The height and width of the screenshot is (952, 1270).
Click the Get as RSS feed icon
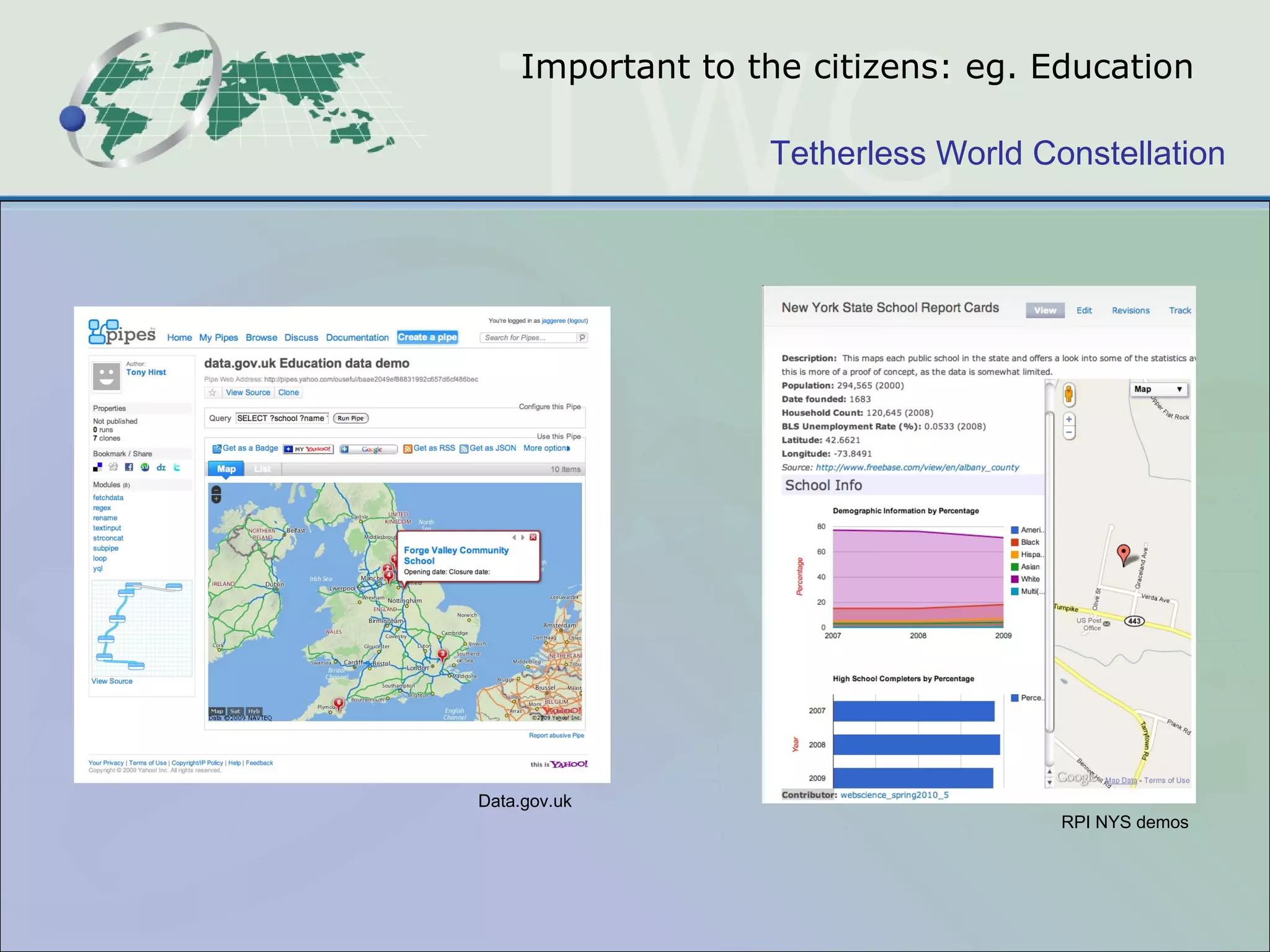[x=407, y=449]
